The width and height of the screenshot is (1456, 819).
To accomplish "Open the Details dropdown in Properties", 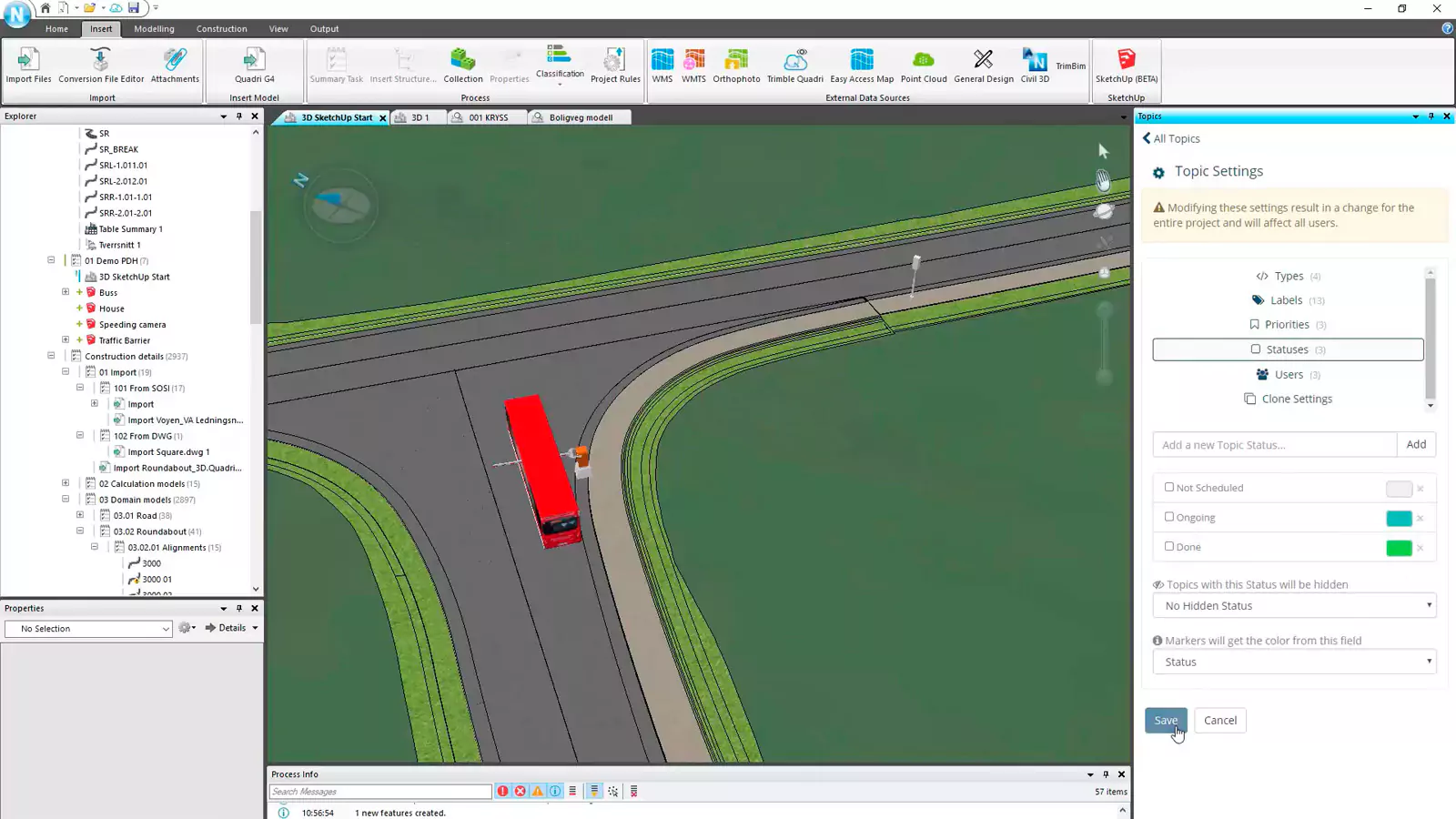I will coord(232,628).
